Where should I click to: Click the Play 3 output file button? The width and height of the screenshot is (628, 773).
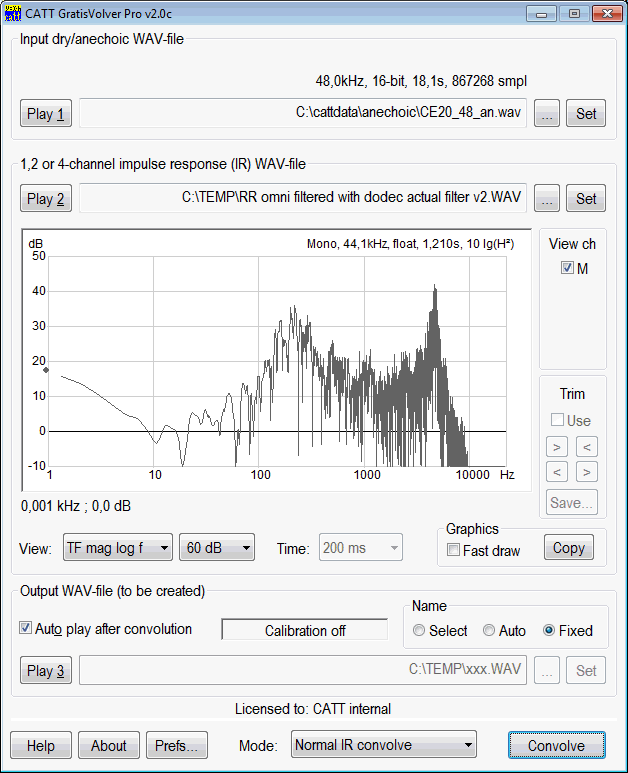coord(46,670)
